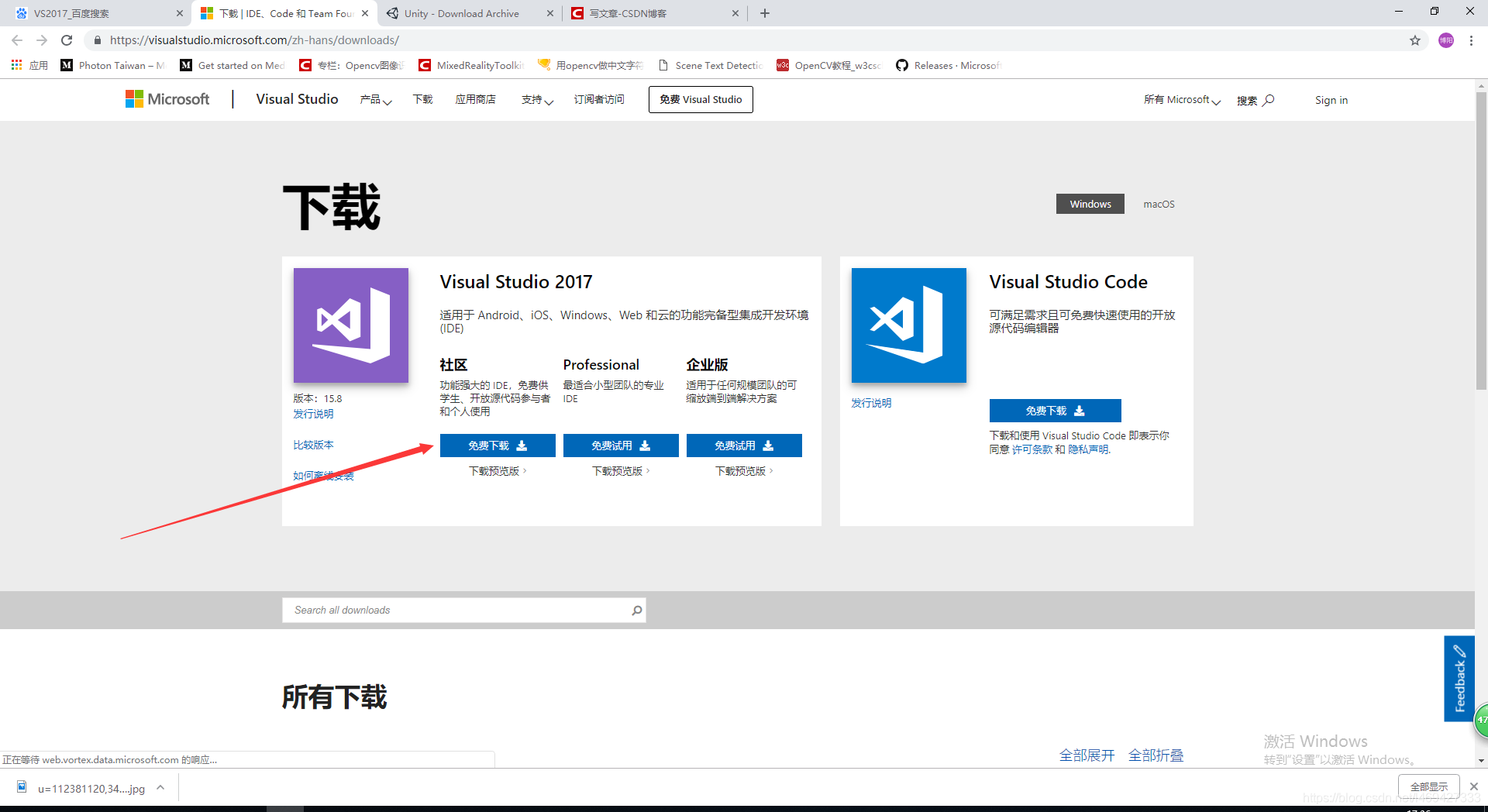Viewport: 1488px width, 812px height.
Task: Click the browser forward arrow
Action: coord(42,40)
